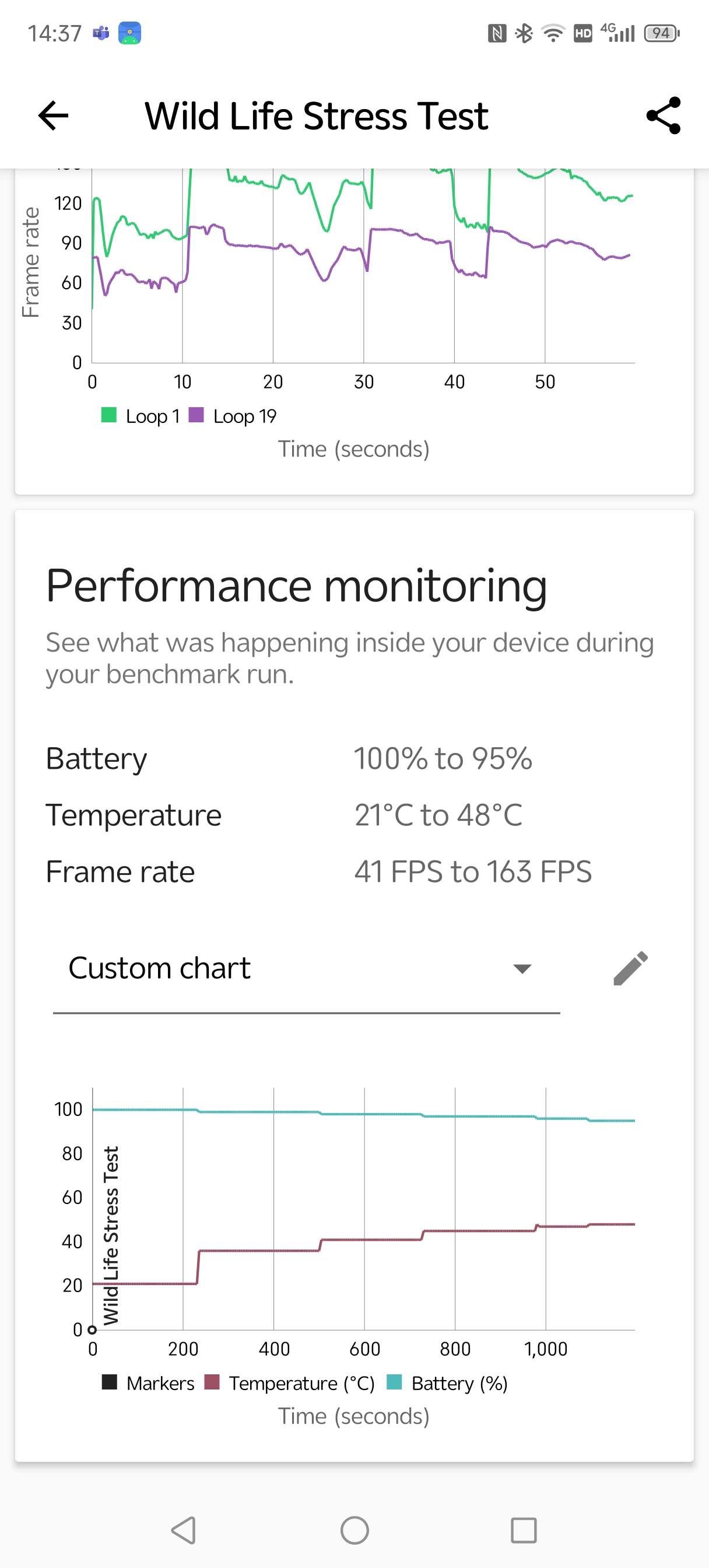Click Temperature (°C) legend color swatch
This screenshot has width=709, height=1568.
tap(212, 1382)
